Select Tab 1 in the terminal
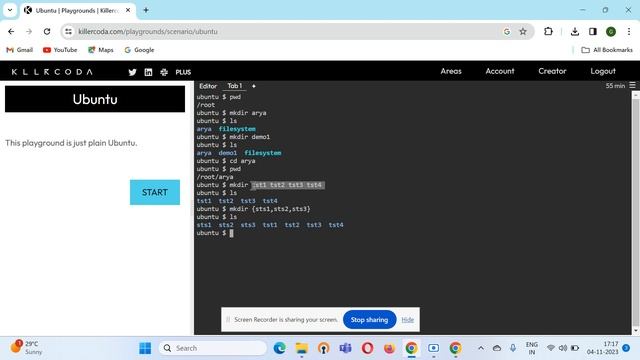This screenshot has height=360, width=640. [235, 86]
